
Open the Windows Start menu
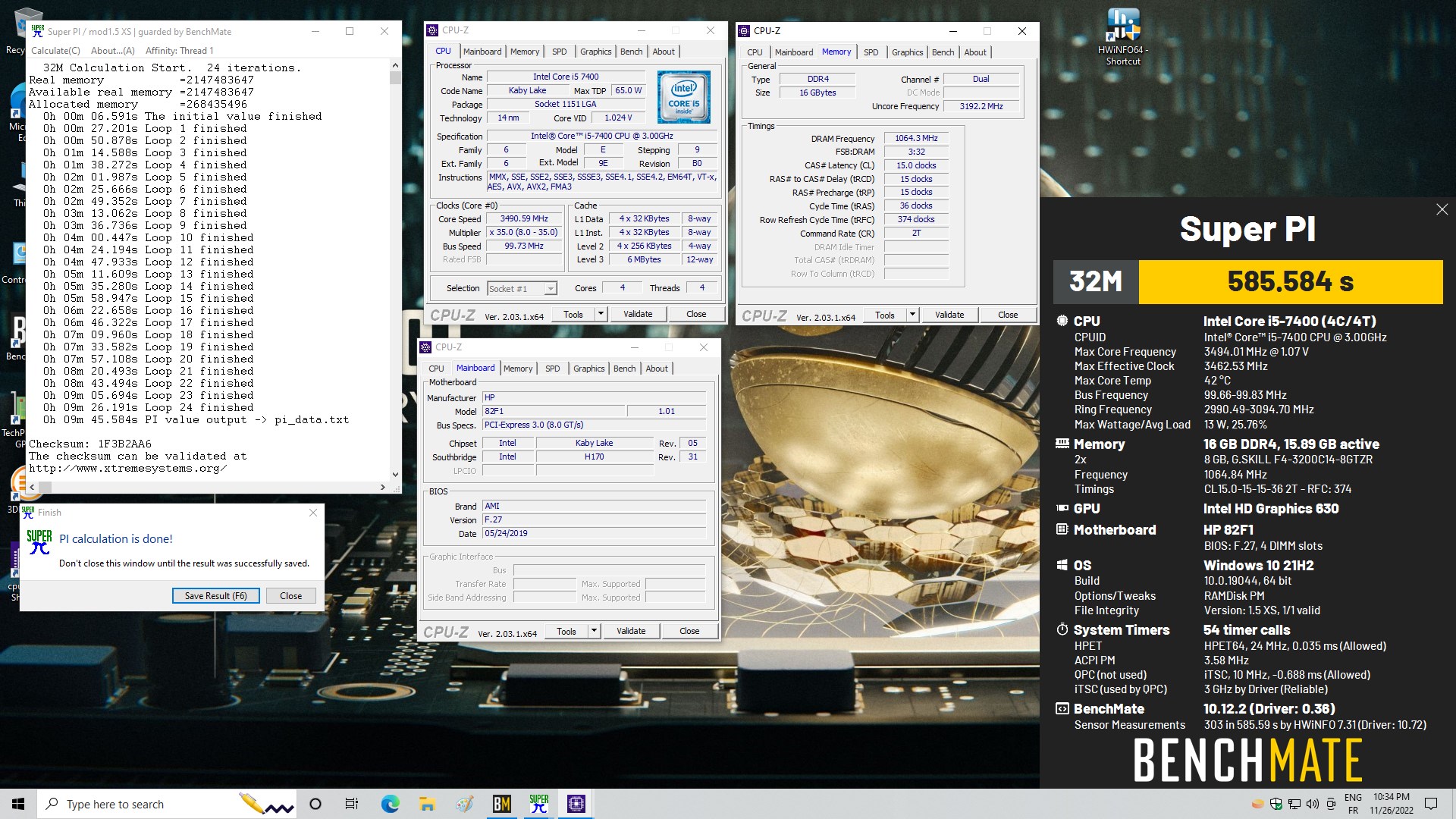click(18, 804)
